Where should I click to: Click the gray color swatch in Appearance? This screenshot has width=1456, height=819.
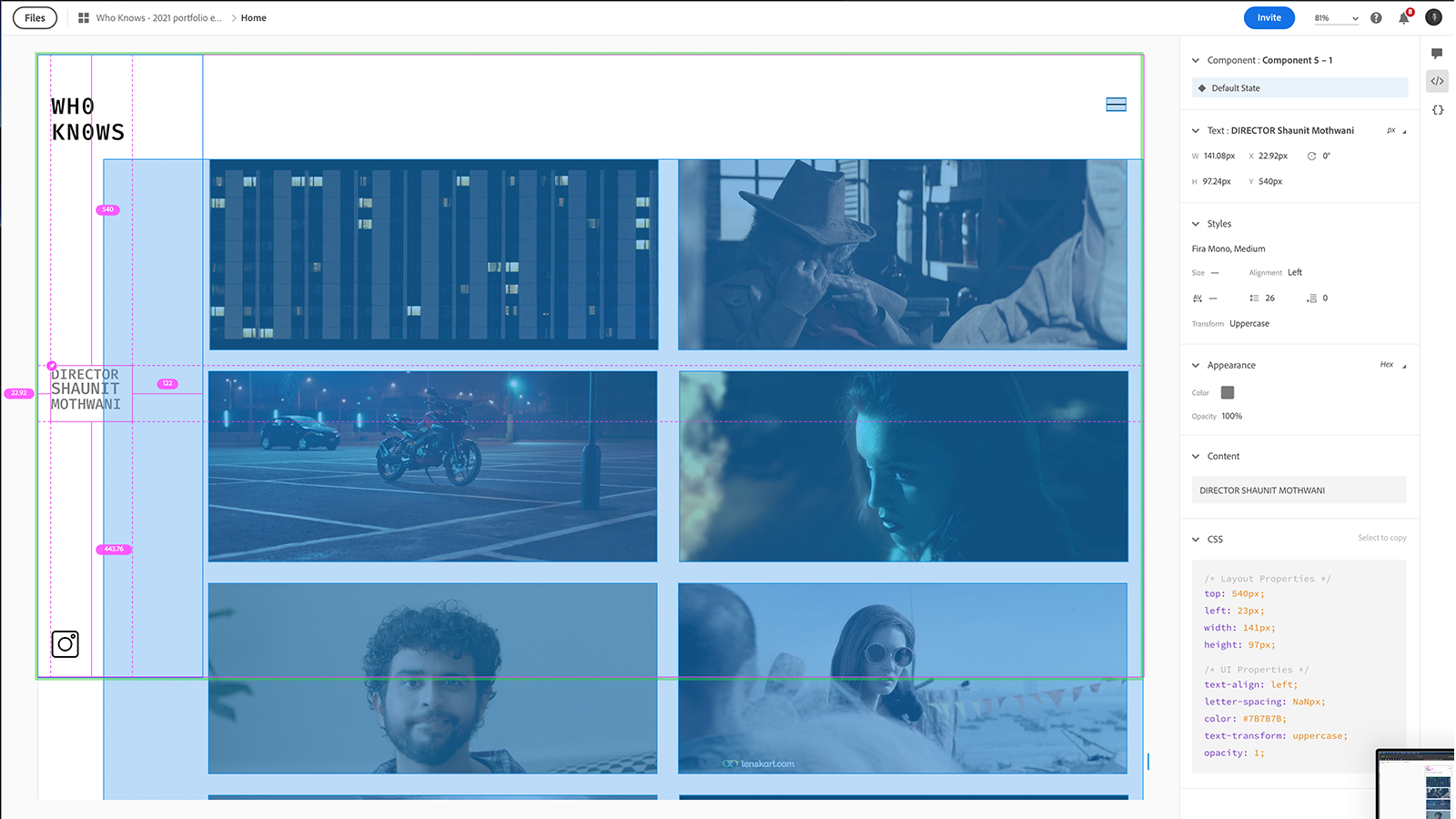coord(1228,393)
